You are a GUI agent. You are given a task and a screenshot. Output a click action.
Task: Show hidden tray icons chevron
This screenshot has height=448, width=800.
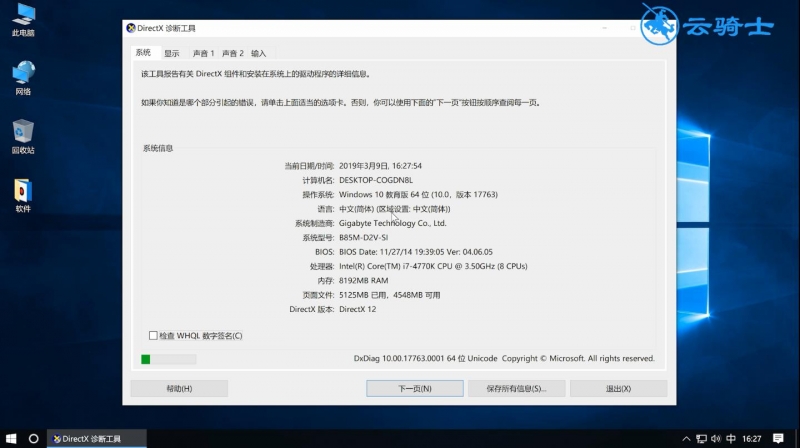tap(686, 439)
